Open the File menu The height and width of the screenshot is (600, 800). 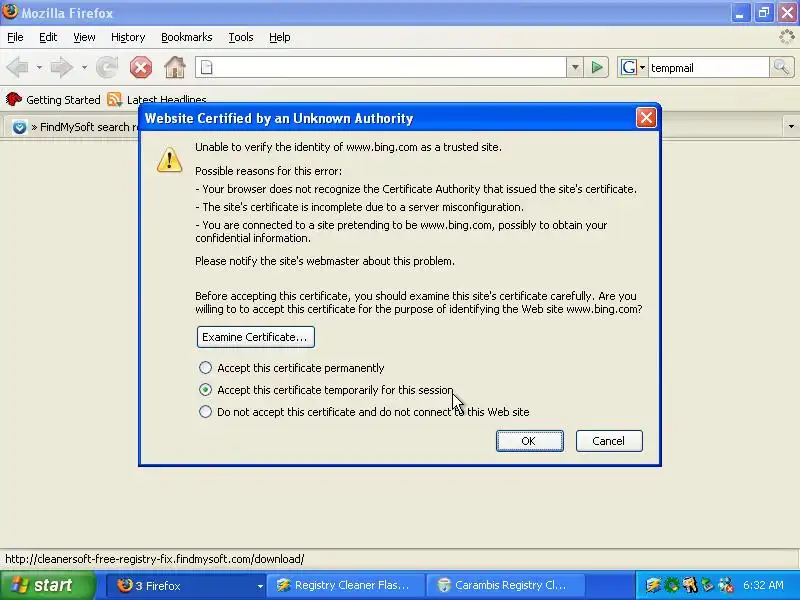(x=15, y=37)
